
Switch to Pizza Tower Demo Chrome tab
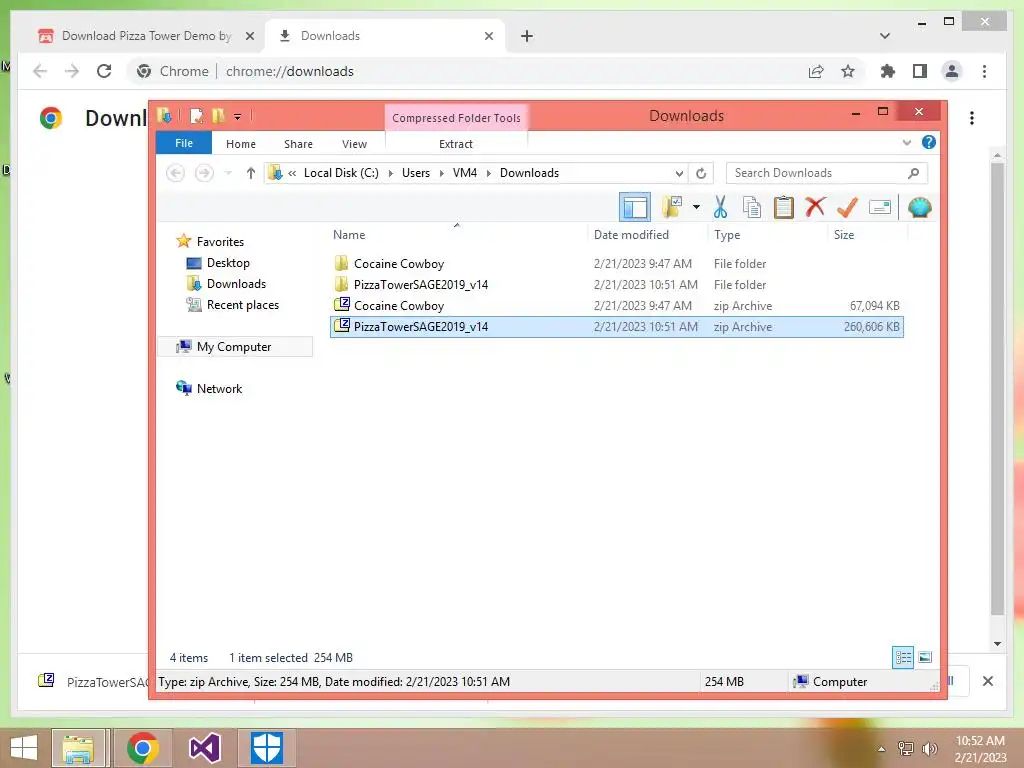coord(146,36)
